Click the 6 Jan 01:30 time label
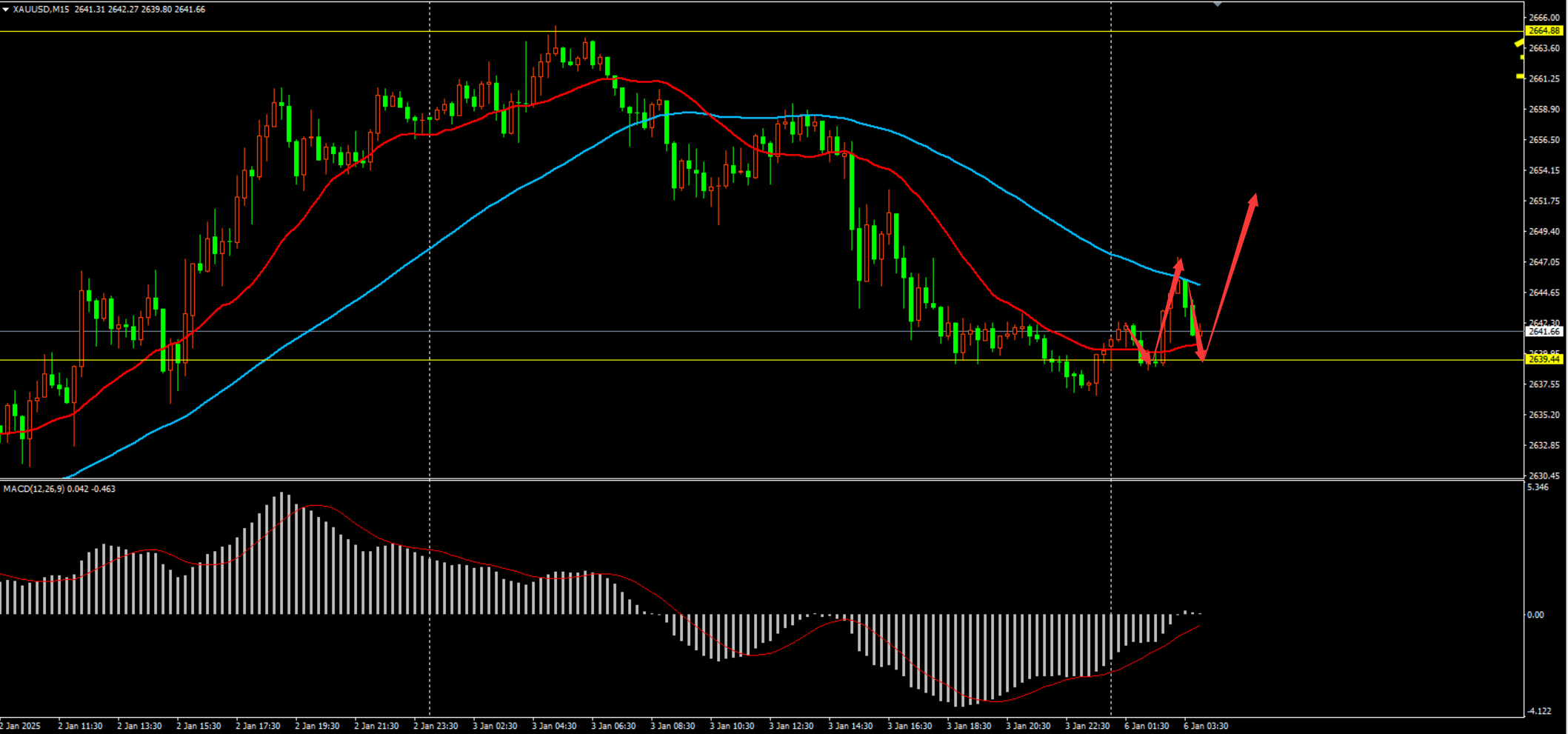The height and width of the screenshot is (734, 1568). [1147, 726]
